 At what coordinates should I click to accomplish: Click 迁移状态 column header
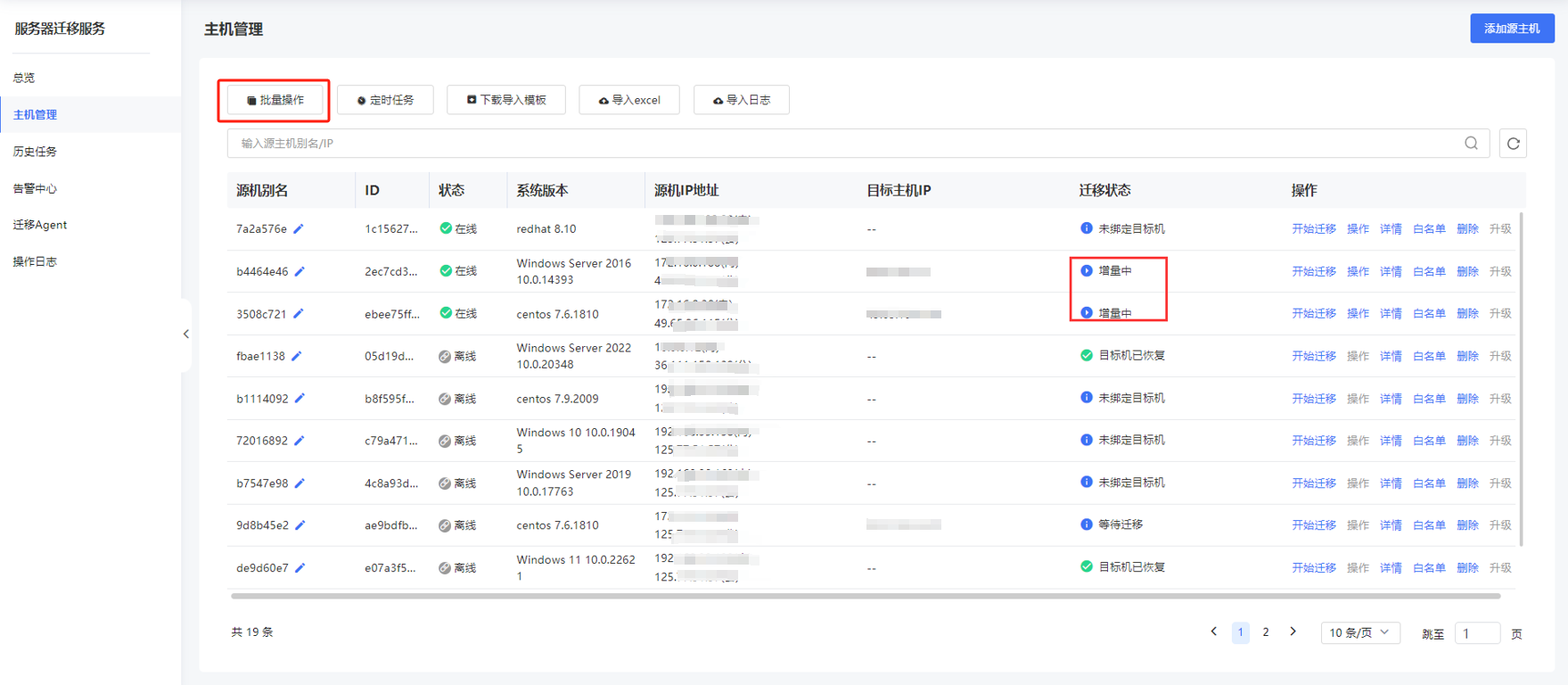1105,190
